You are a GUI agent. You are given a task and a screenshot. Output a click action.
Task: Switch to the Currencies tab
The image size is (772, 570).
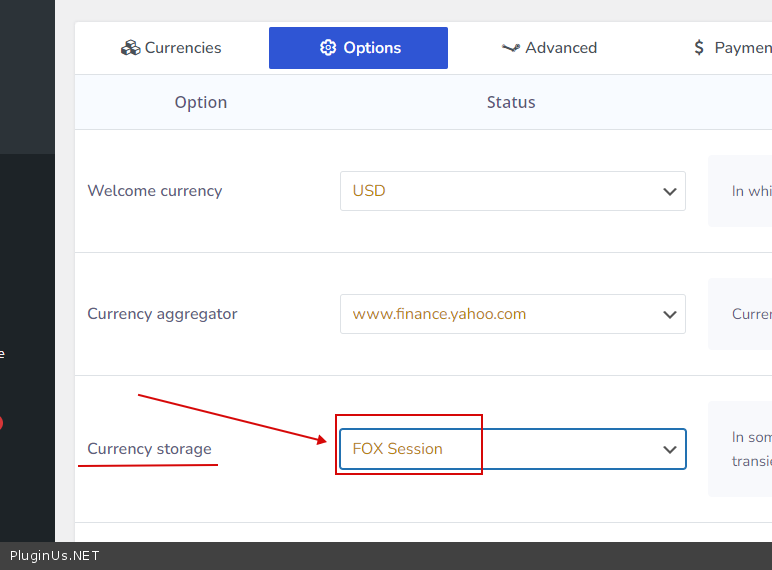coord(171,48)
